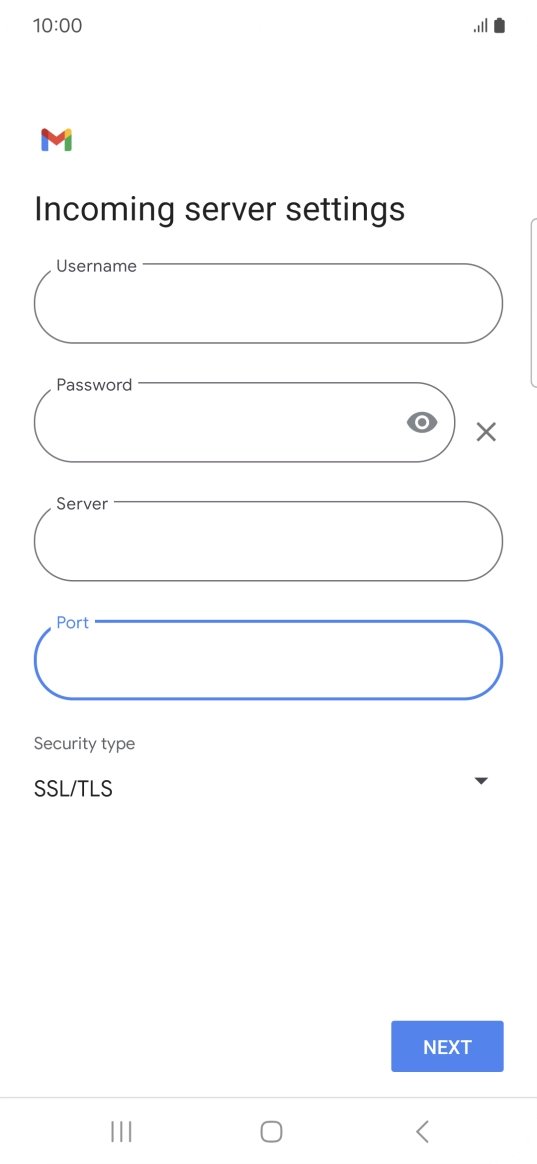Tap the Security type label
Image resolution: width=537 pixels, height=1164 pixels.
pyautogui.click(x=85, y=743)
